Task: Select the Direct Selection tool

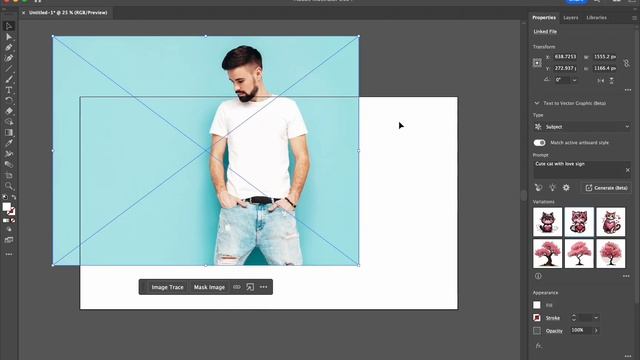Action: click(x=9, y=37)
